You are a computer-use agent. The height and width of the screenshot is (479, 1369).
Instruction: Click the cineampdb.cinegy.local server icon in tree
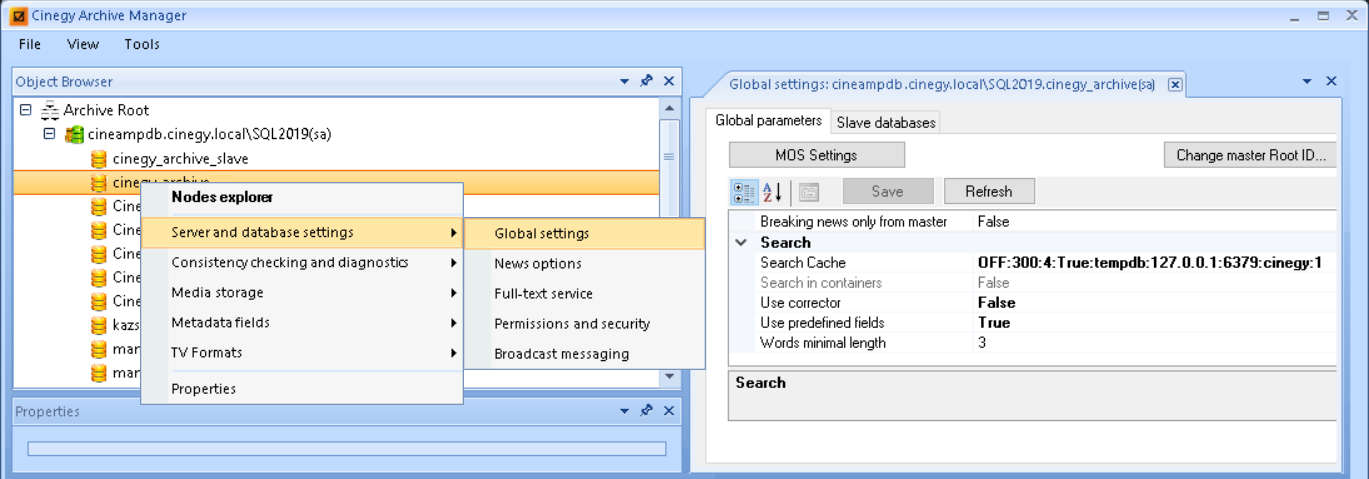[74, 134]
